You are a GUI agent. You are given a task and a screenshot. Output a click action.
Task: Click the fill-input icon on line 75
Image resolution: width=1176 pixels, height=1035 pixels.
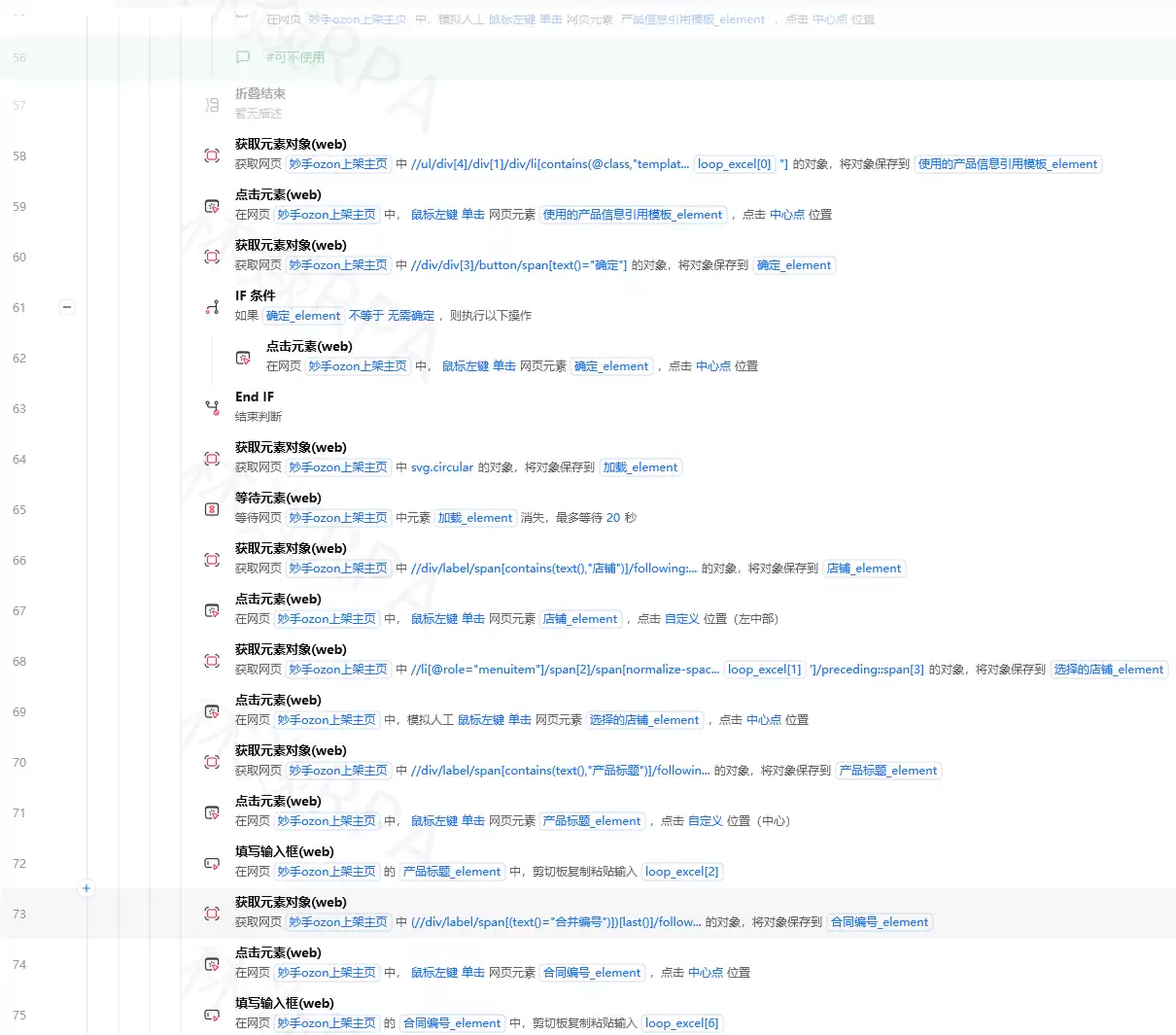coord(212,1015)
